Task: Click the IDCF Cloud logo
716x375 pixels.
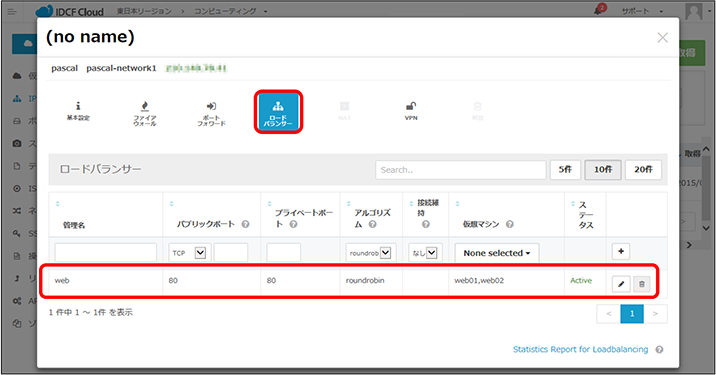Action: click(69, 11)
